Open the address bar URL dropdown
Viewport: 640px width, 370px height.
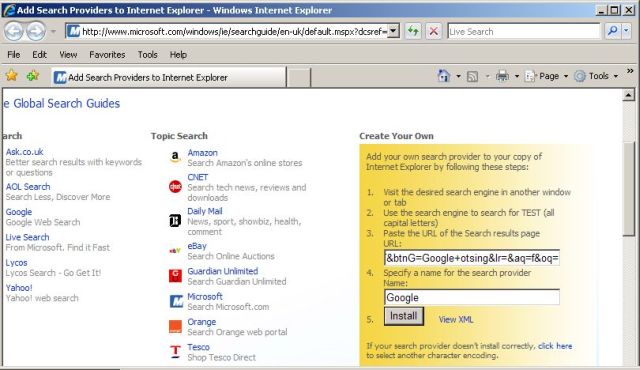(393, 31)
